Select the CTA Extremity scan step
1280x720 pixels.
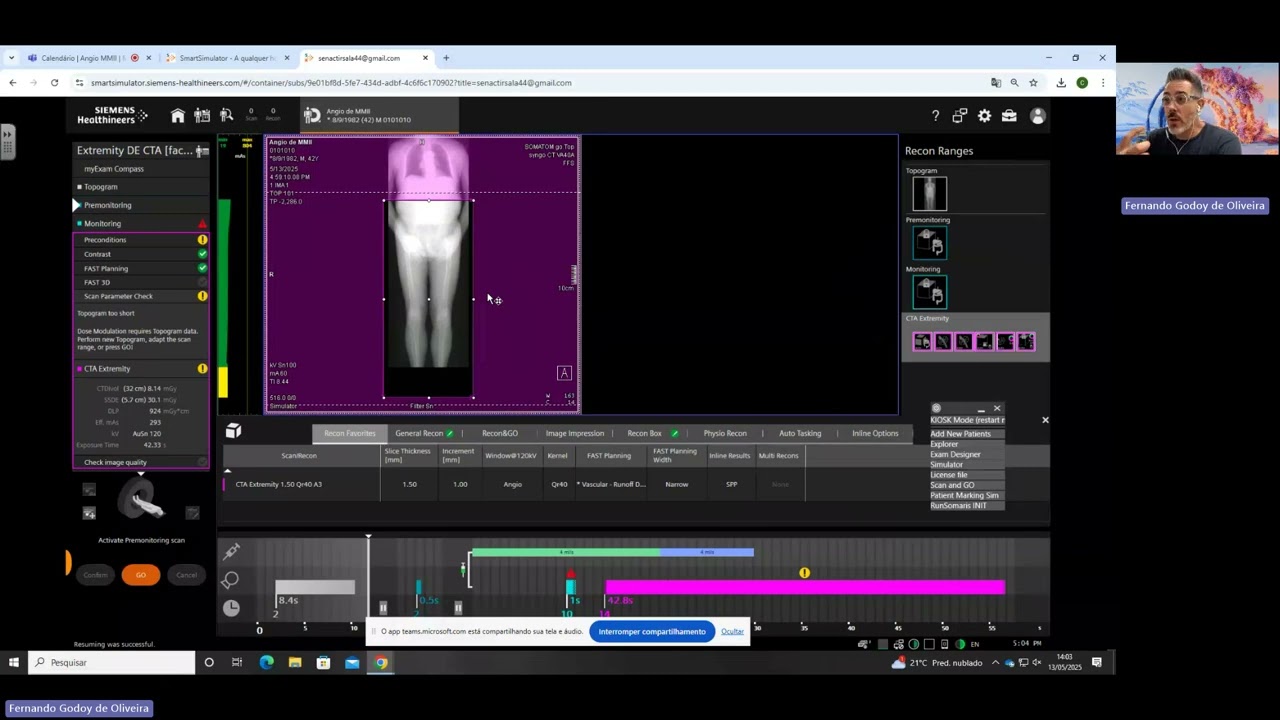141,369
